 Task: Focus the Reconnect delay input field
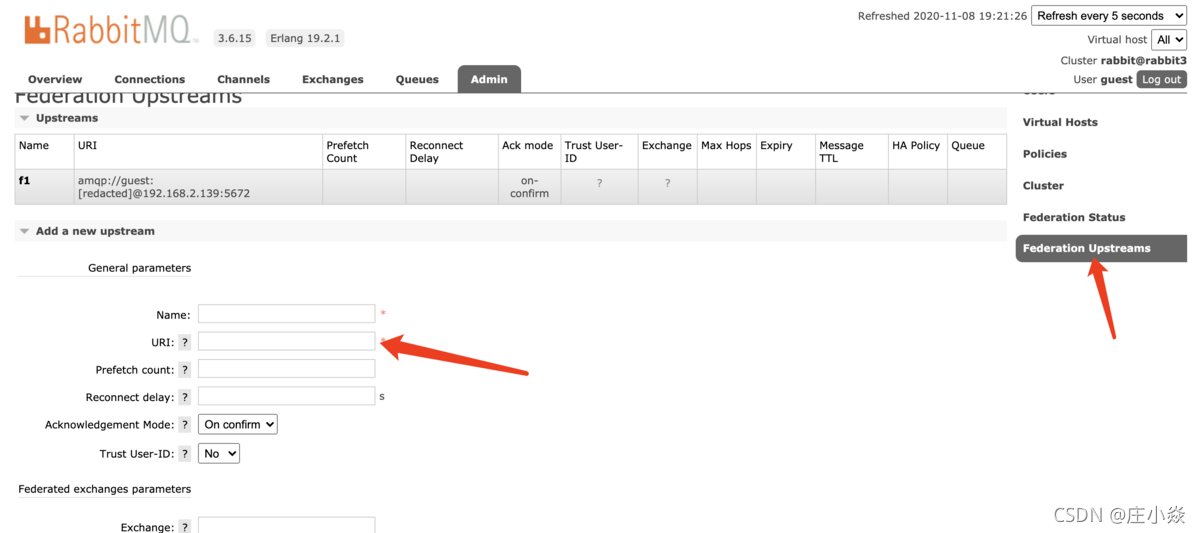point(286,396)
